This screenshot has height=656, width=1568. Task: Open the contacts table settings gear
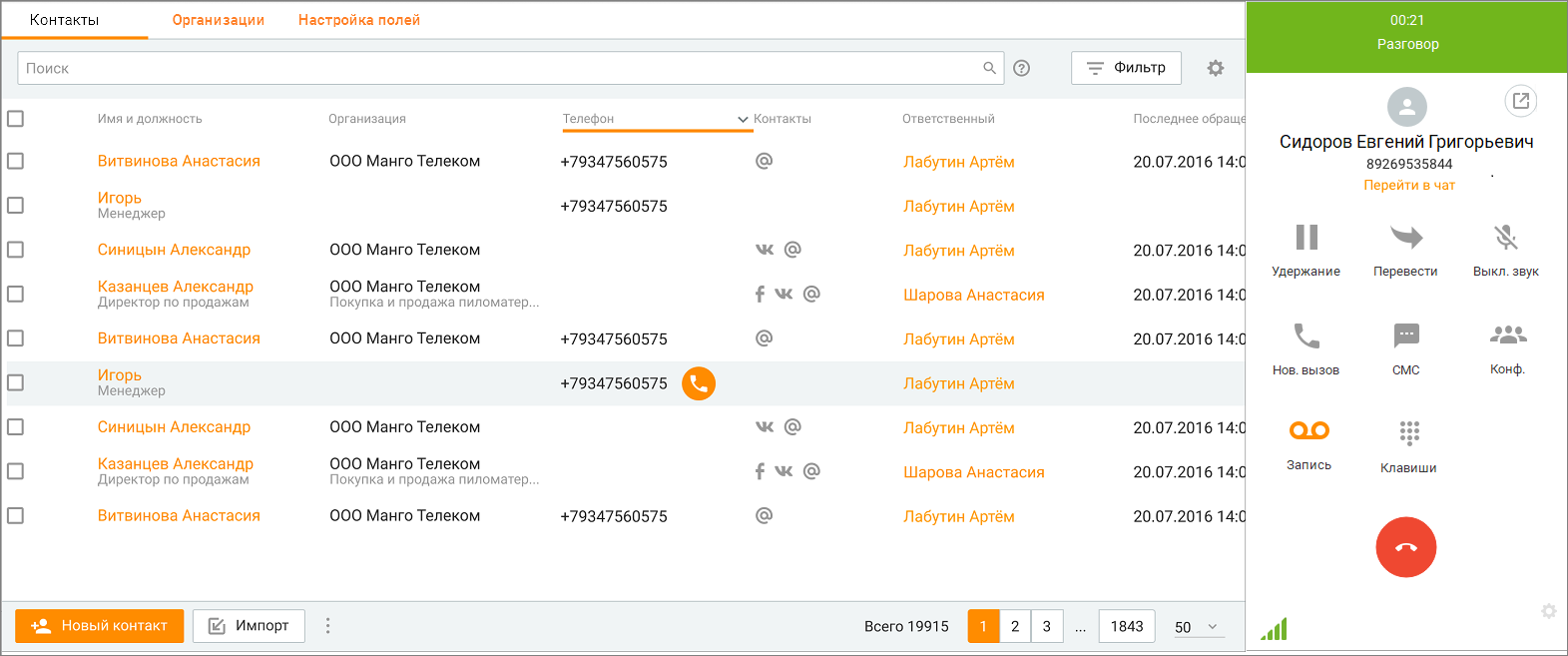[x=1216, y=68]
